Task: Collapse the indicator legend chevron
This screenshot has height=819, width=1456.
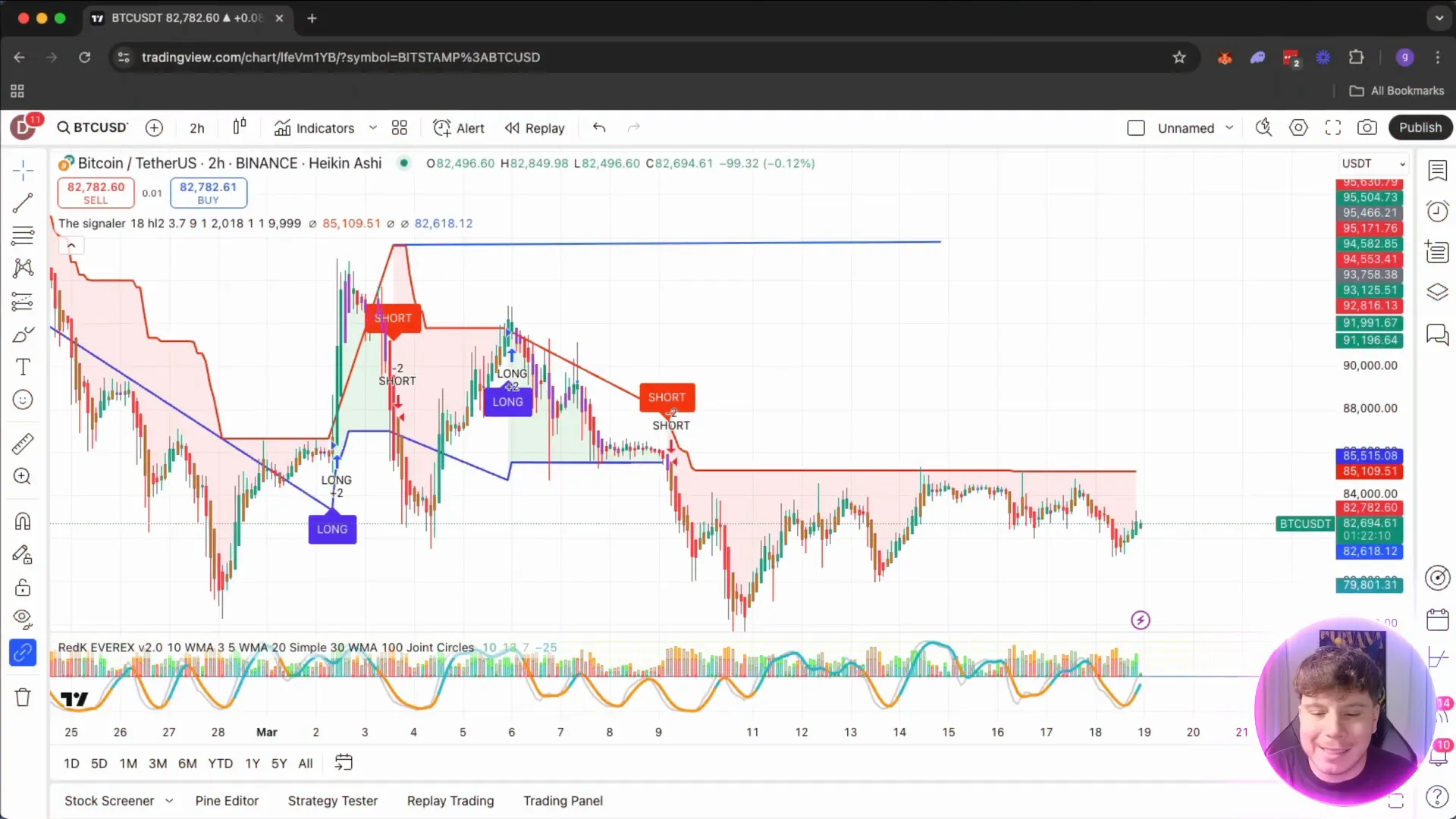Action: [x=71, y=245]
